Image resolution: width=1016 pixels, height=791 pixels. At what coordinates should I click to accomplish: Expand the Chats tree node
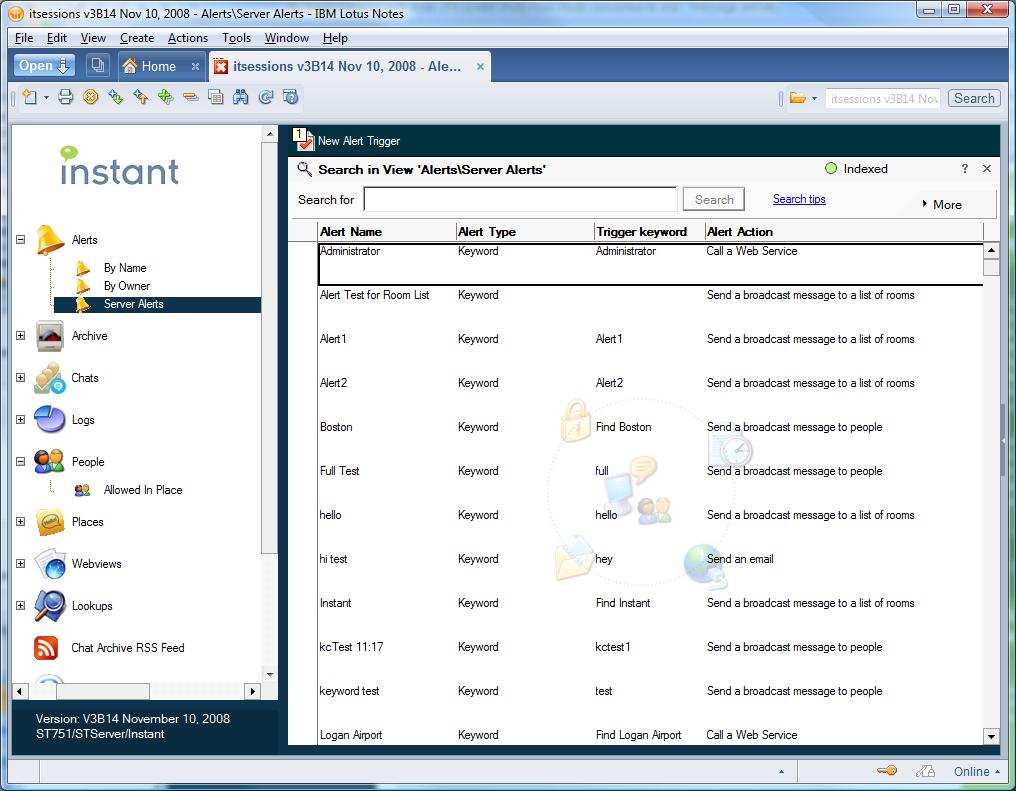coord(21,378)
